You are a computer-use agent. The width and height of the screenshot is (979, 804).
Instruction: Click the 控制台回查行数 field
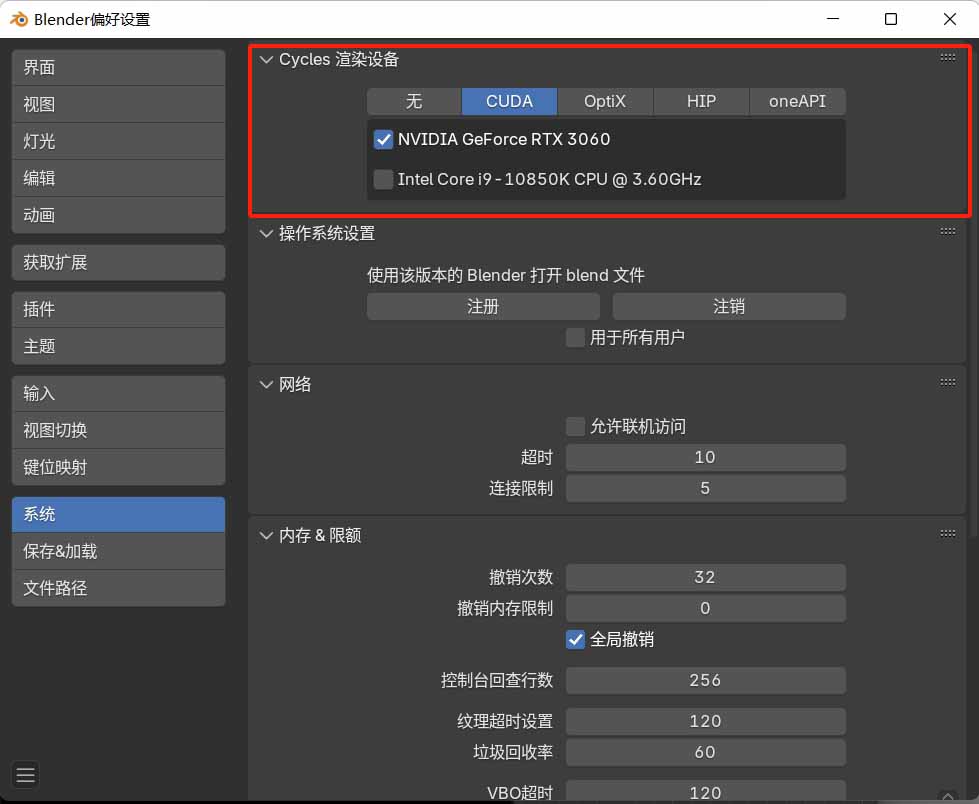pos(706,680)
